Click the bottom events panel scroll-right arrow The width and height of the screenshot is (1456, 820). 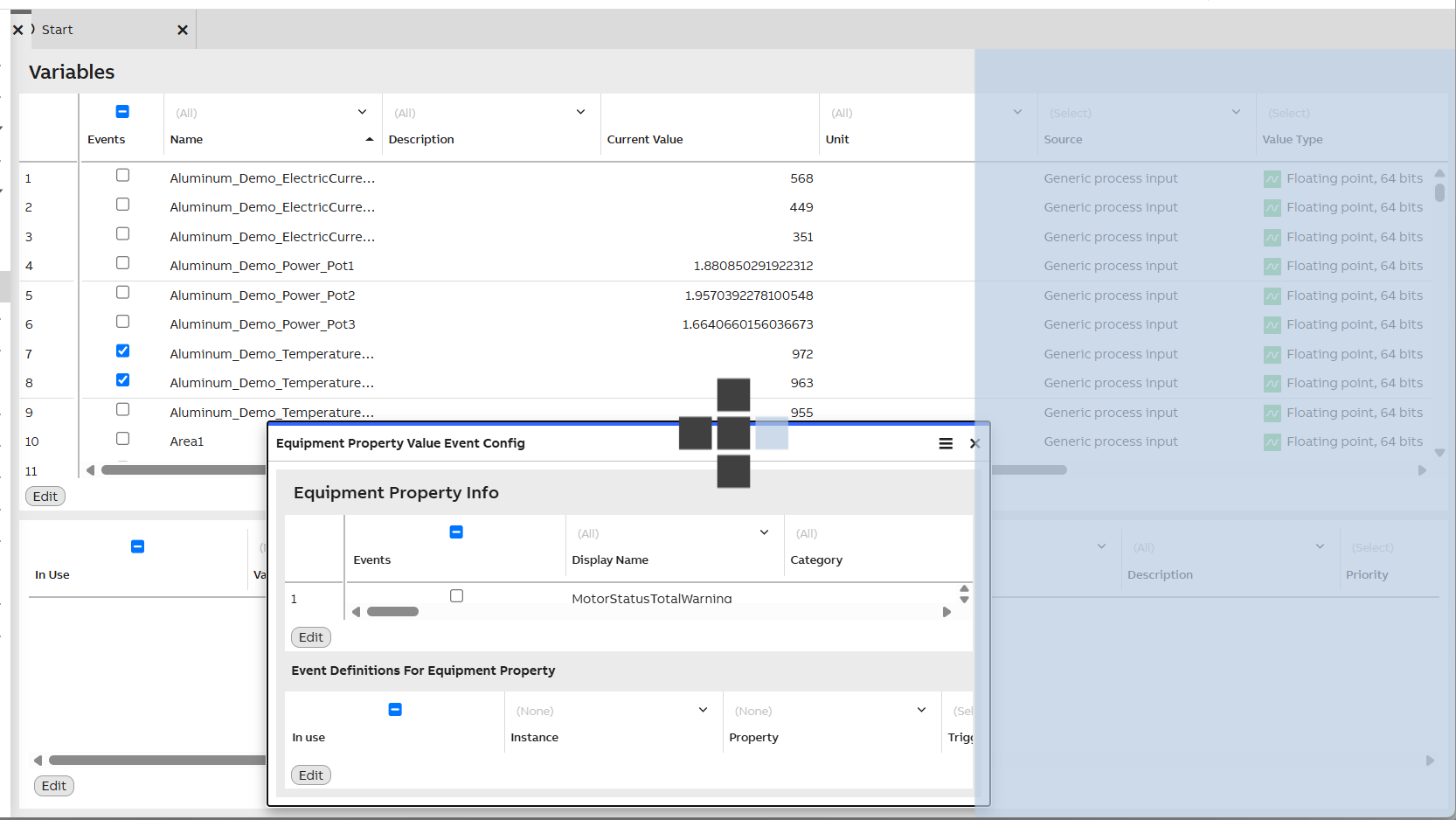pyautogui.click(x=1430, y=761)
